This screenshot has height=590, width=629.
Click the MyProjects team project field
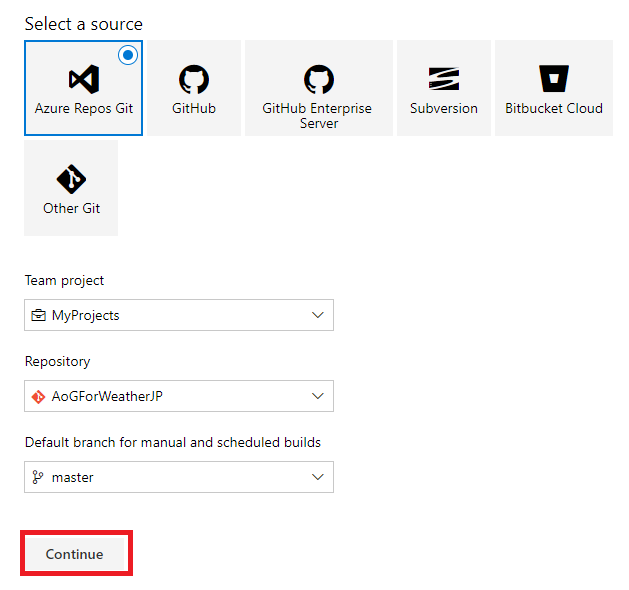[86, 315]
